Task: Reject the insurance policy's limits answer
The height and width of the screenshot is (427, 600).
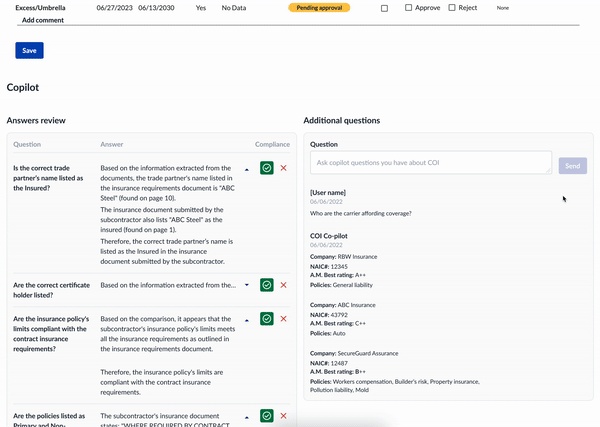Action: (284, 319)
